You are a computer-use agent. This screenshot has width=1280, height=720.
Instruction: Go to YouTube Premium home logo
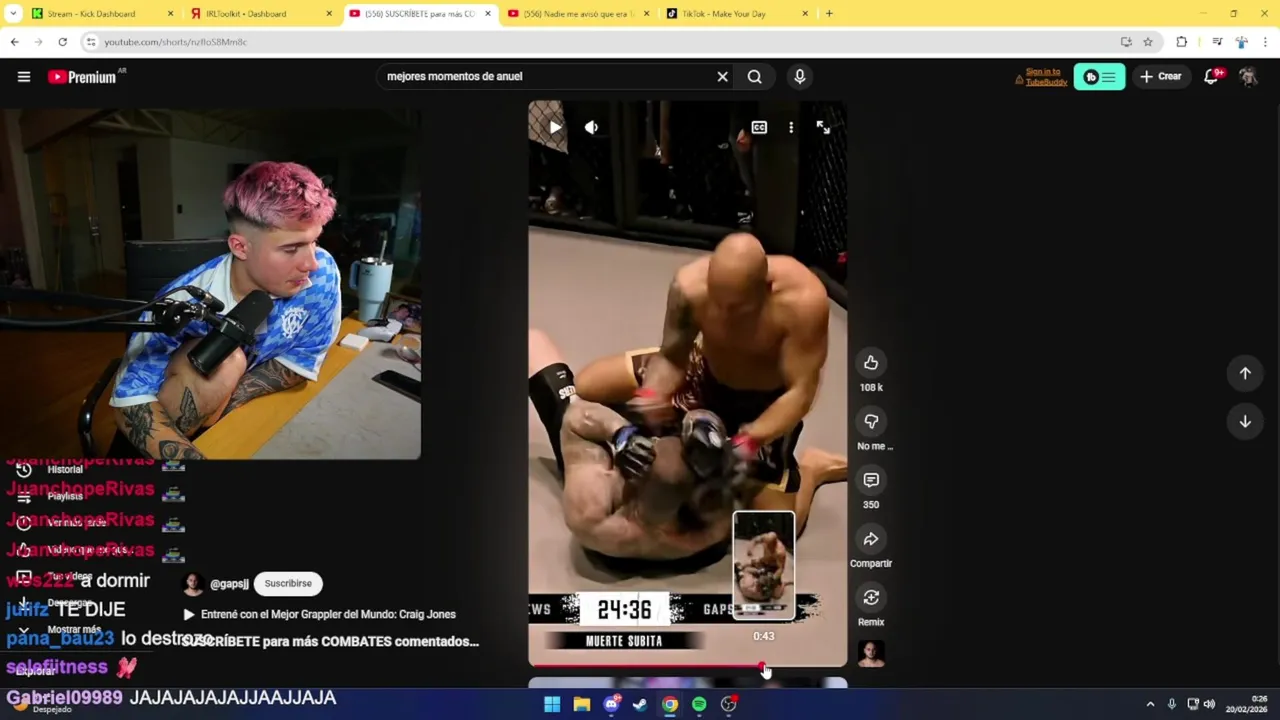point(83,77)
